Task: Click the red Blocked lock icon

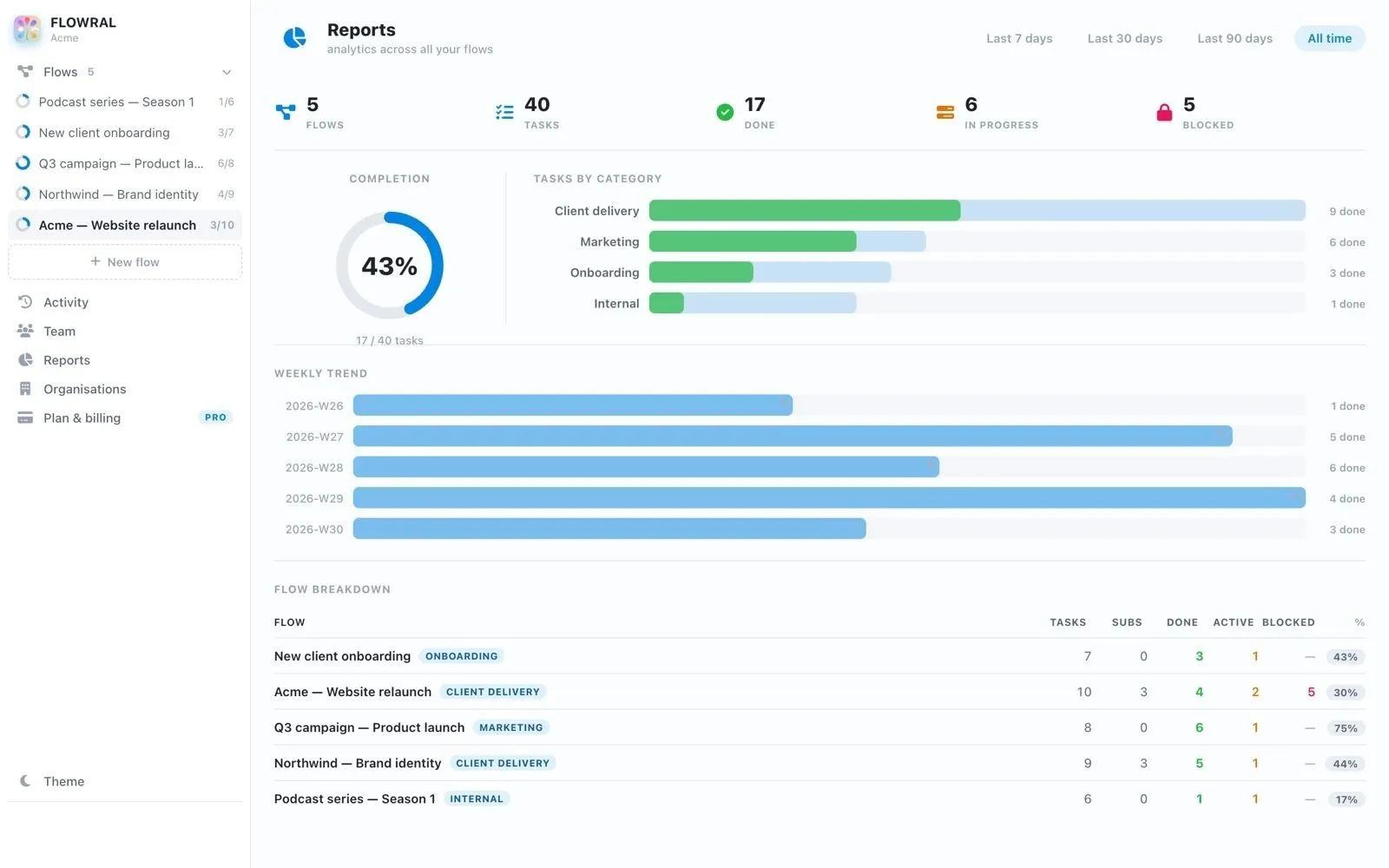Action: pos(1164,112)
